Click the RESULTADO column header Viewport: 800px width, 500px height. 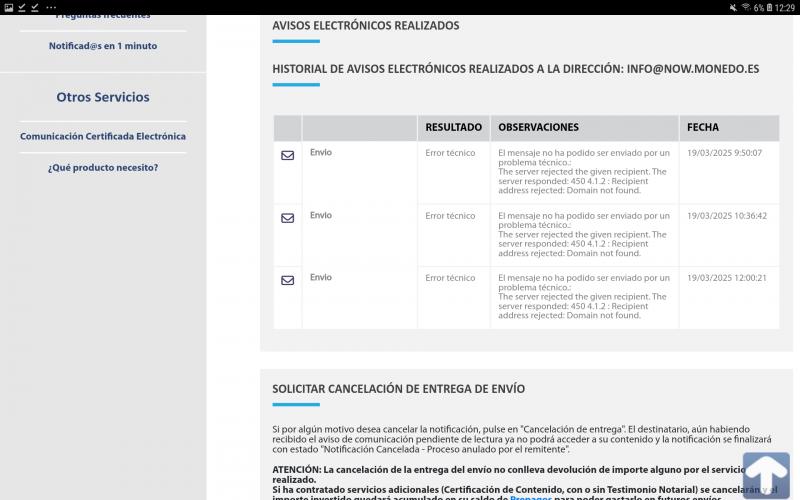(454, 127)
